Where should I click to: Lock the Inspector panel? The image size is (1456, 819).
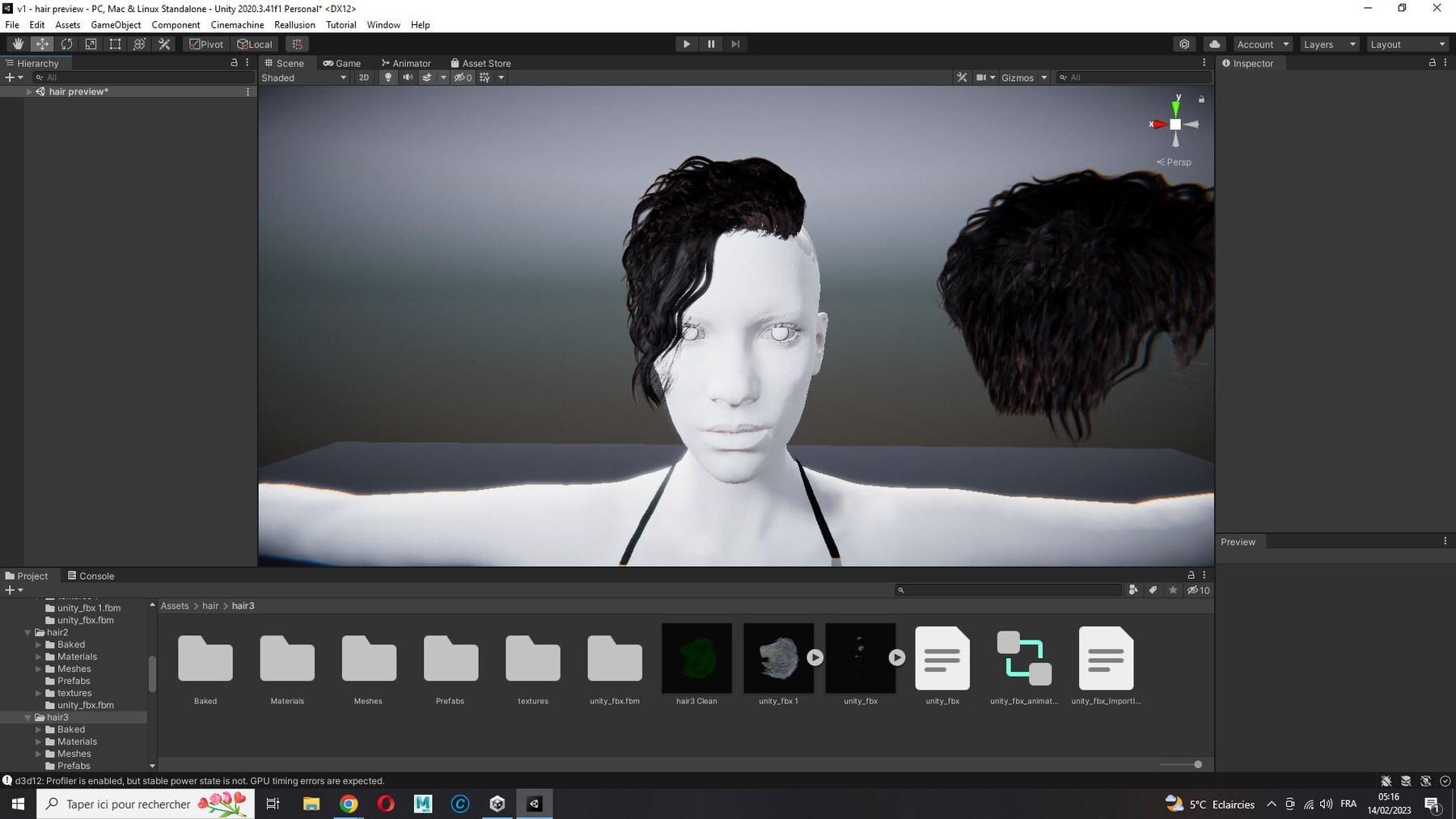coord(1432,63)
